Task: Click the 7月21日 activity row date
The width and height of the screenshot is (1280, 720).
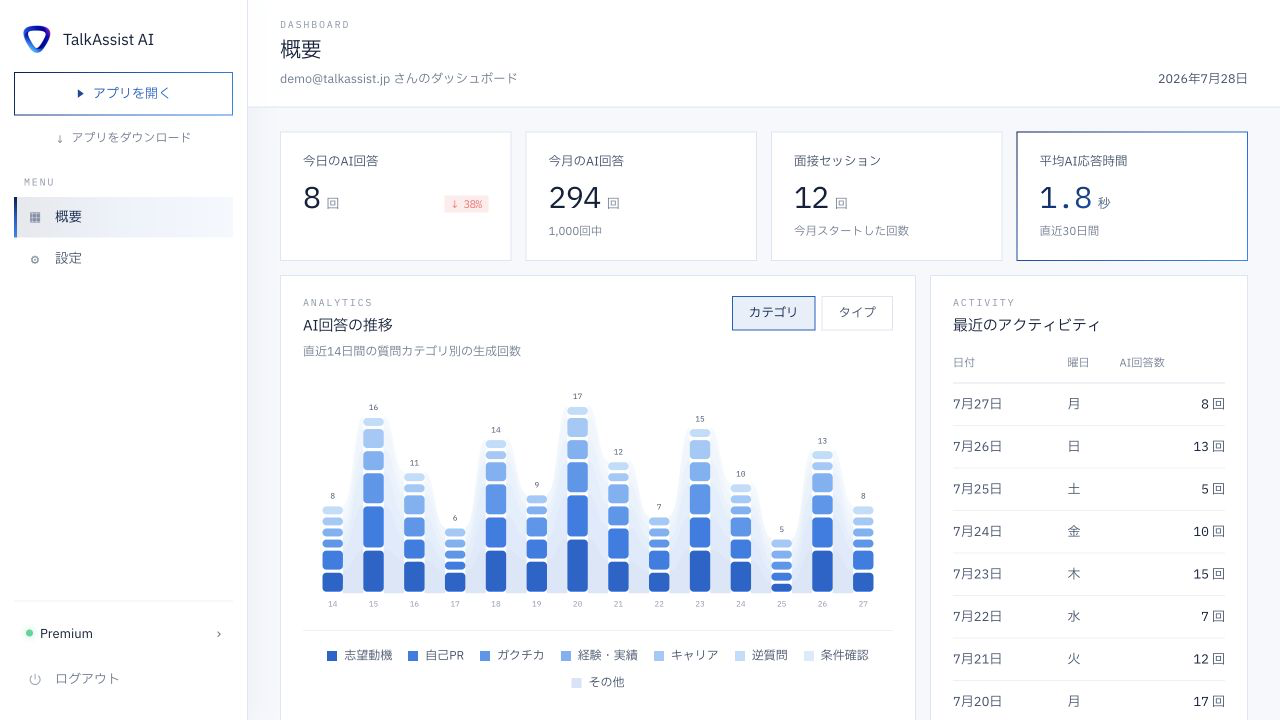Action: point(977,660)
